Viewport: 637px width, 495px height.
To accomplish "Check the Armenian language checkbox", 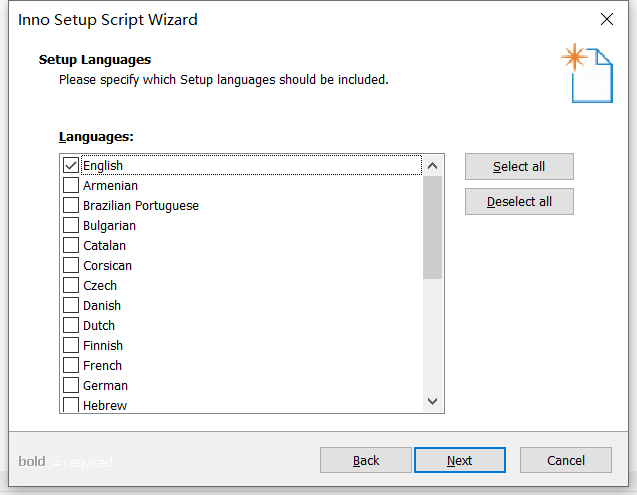I will (71, 185).
